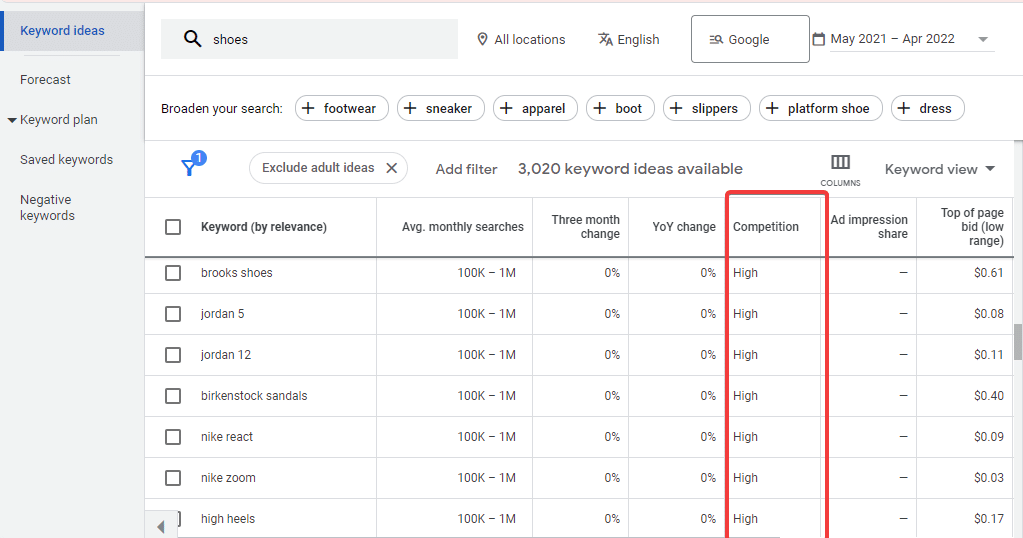Screen dimensions: 1023x538
Task: Go to Saved keywords
Action: (66, 159)
